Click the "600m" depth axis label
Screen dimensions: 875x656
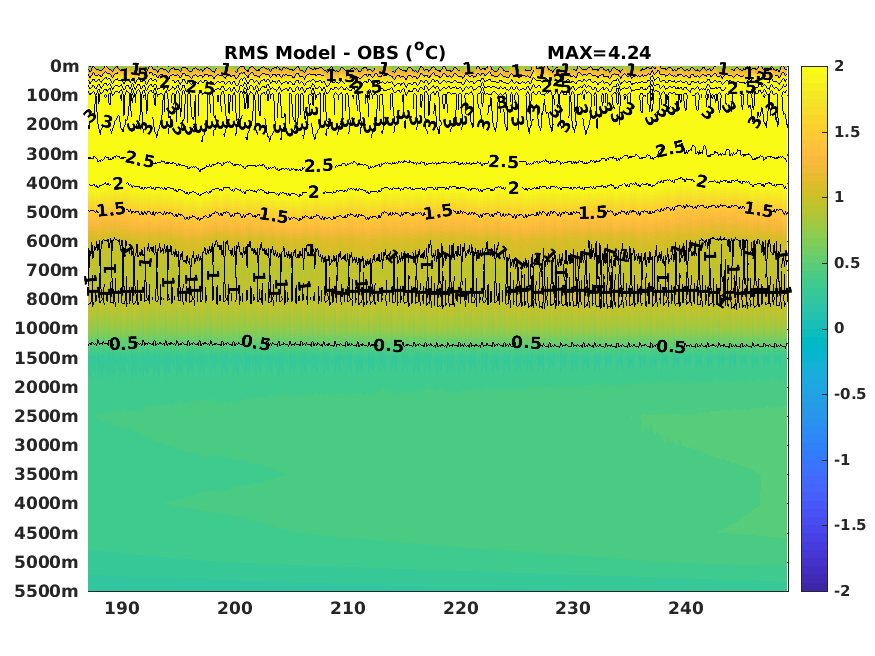[x=52, y=241]
